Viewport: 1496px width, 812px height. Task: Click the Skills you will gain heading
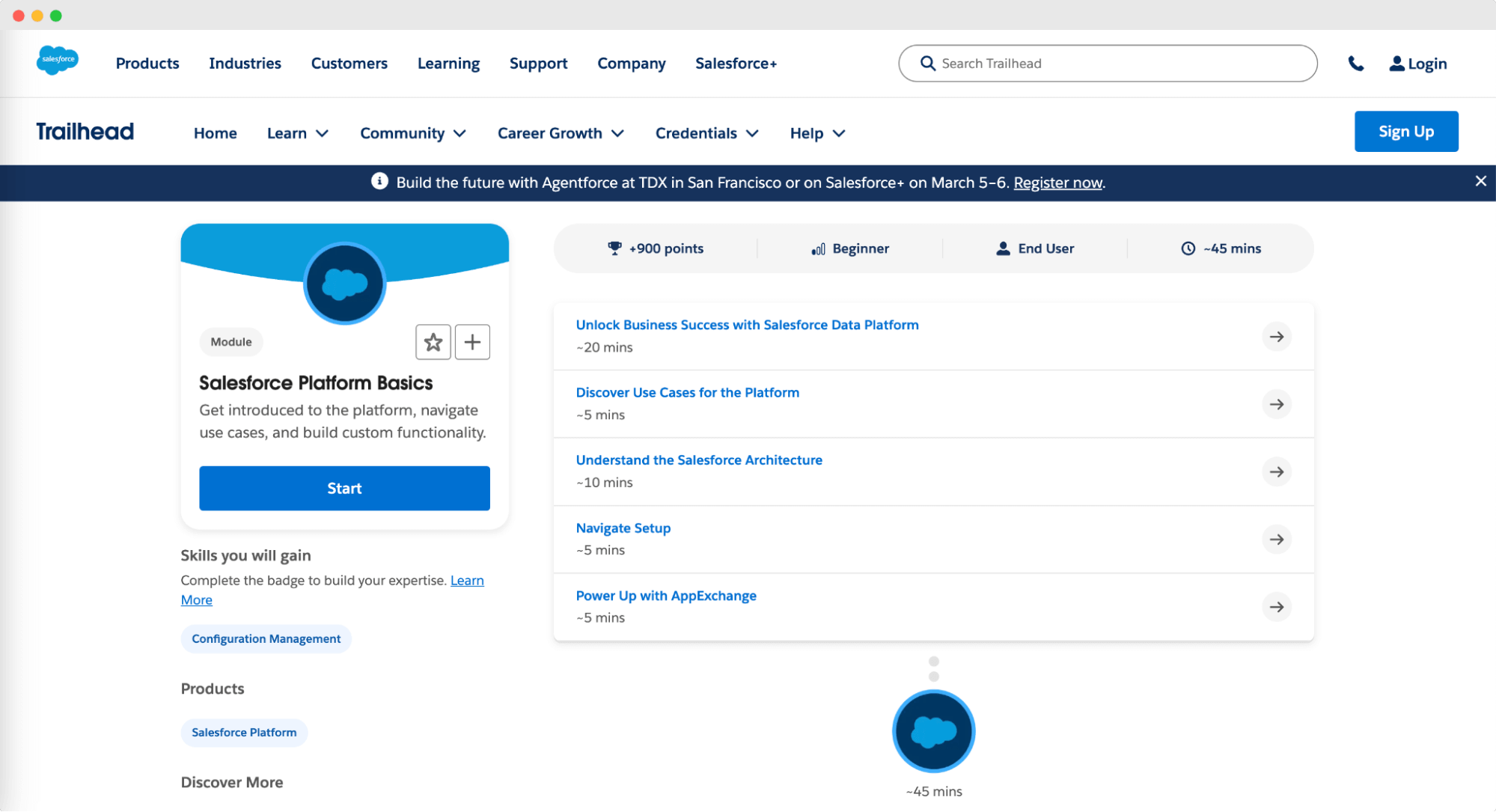(245, 555)
